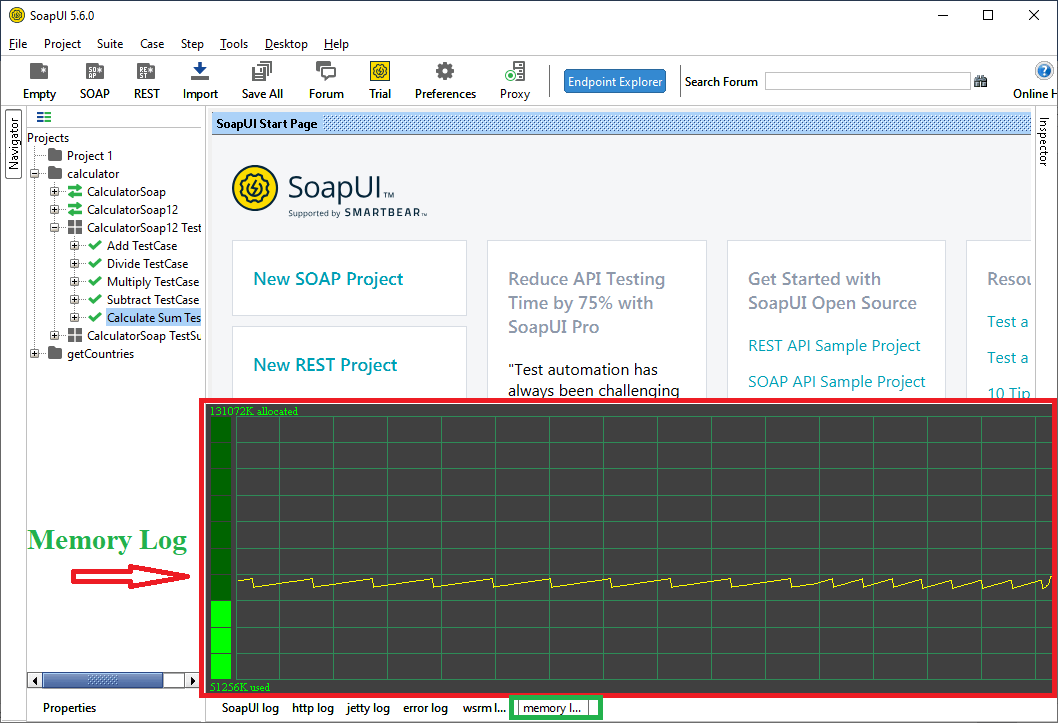Screen dimensions: 1058x723
Task: Expand the CalculatorSoap12 interface node
Action: coord(55,210)
